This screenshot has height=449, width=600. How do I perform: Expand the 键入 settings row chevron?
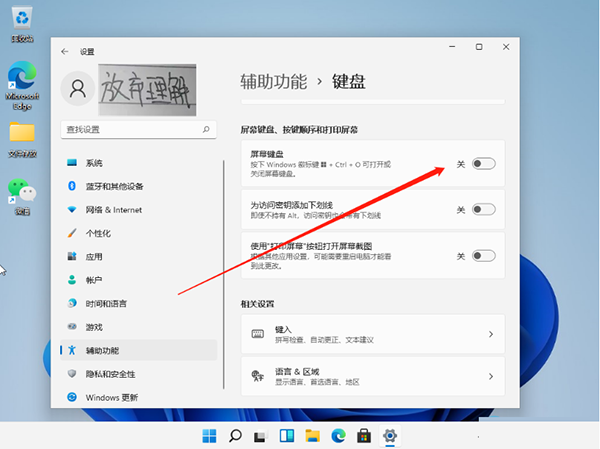pos(490,334)
